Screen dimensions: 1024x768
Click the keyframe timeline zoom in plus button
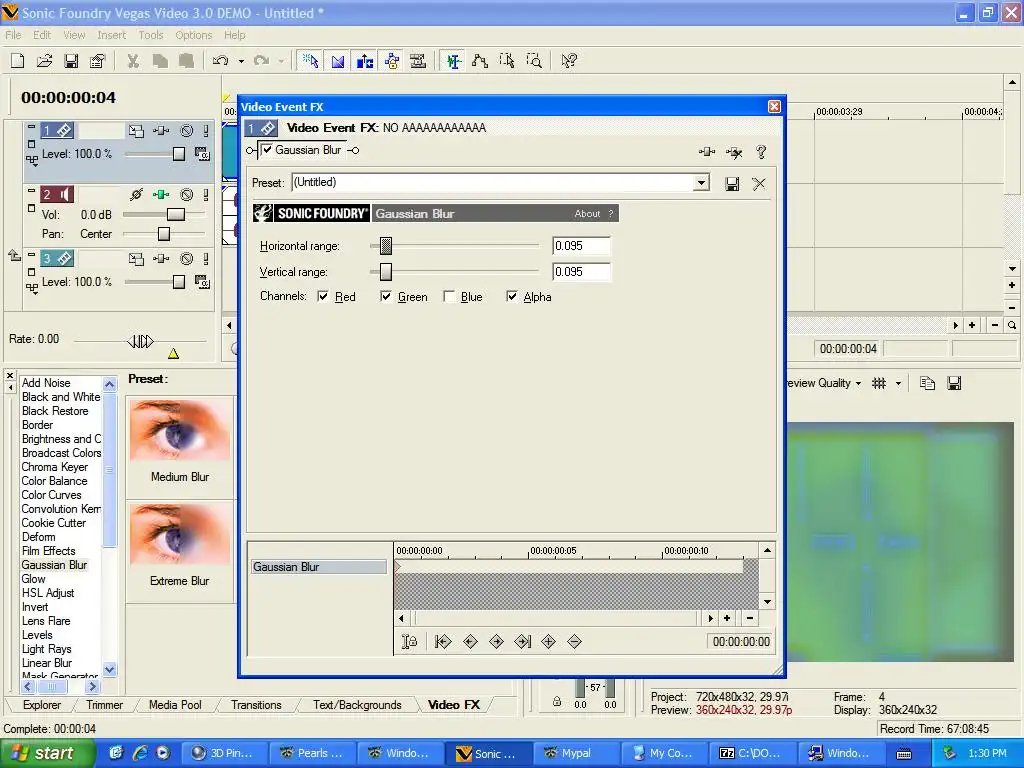coord(727,618)
